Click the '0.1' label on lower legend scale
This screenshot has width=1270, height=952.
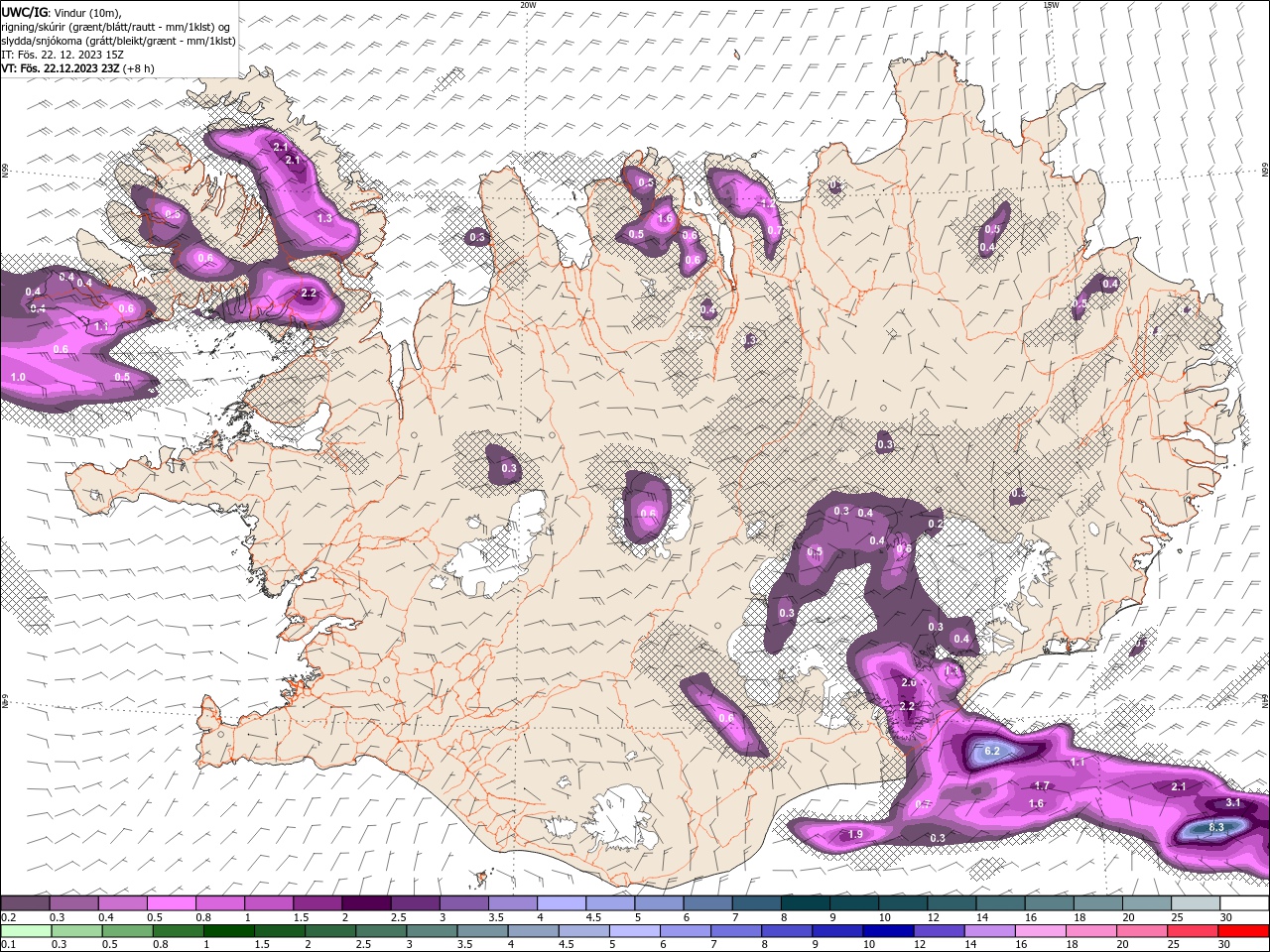8,944
